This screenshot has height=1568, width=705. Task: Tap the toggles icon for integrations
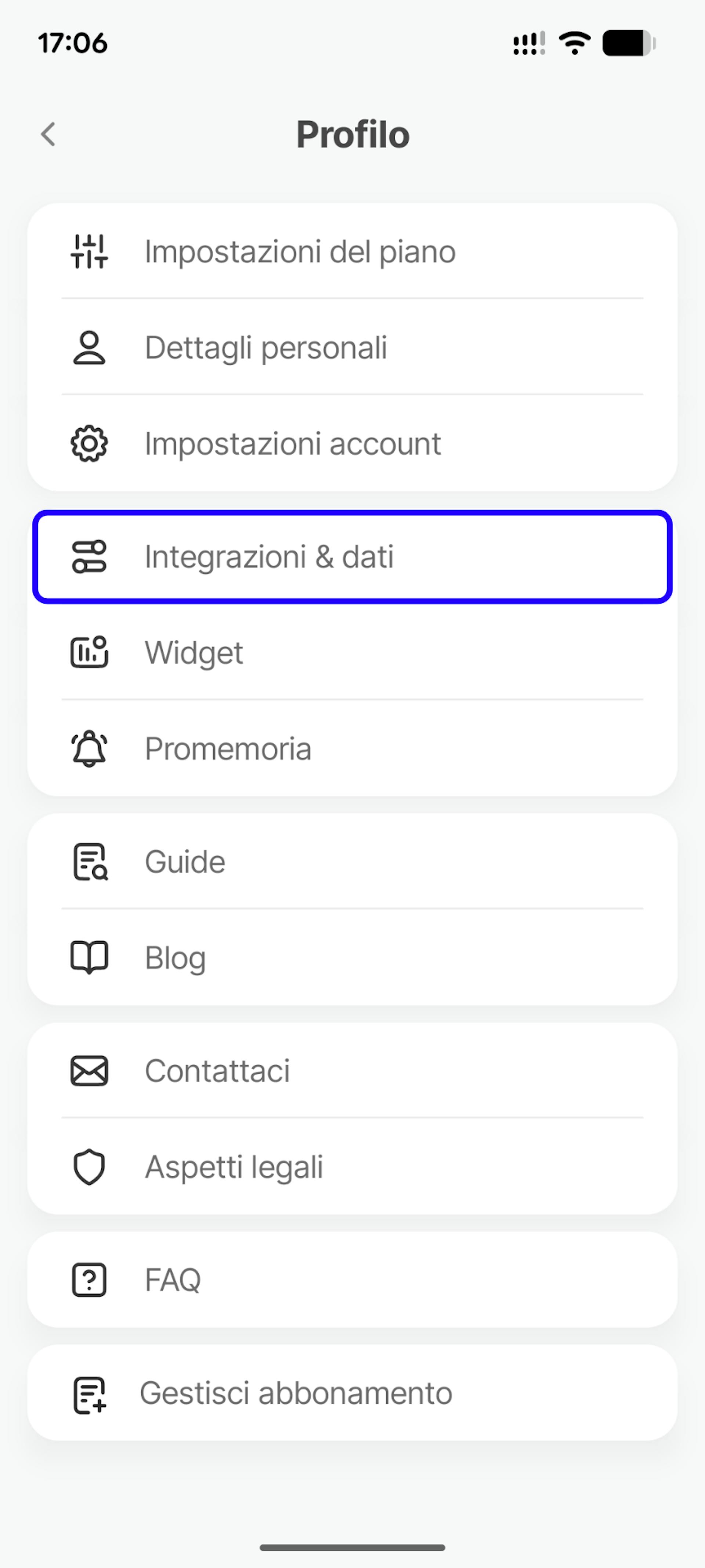click(90, 557)
